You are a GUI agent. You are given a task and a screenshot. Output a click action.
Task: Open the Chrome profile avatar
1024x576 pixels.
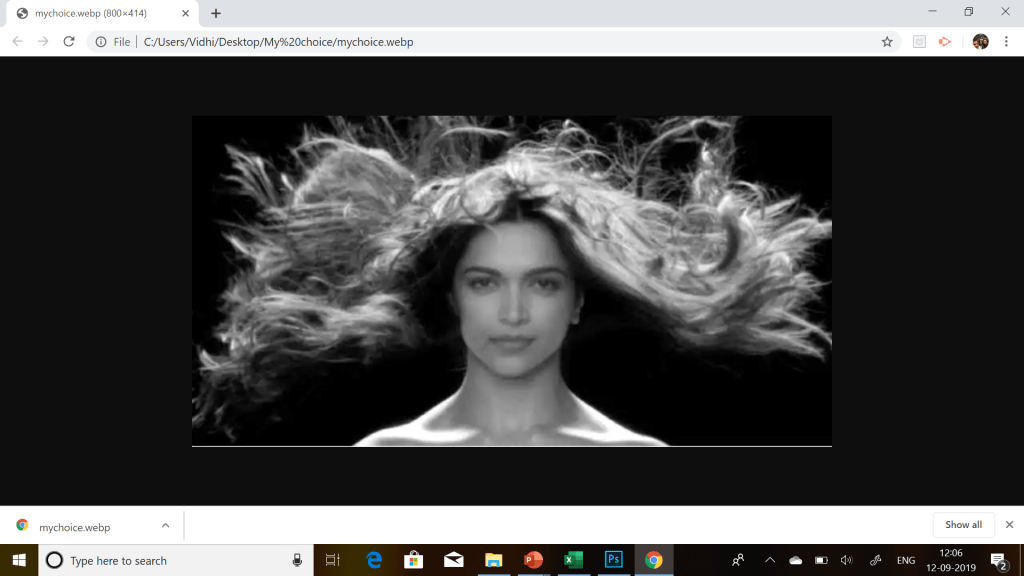click(980, 42)
